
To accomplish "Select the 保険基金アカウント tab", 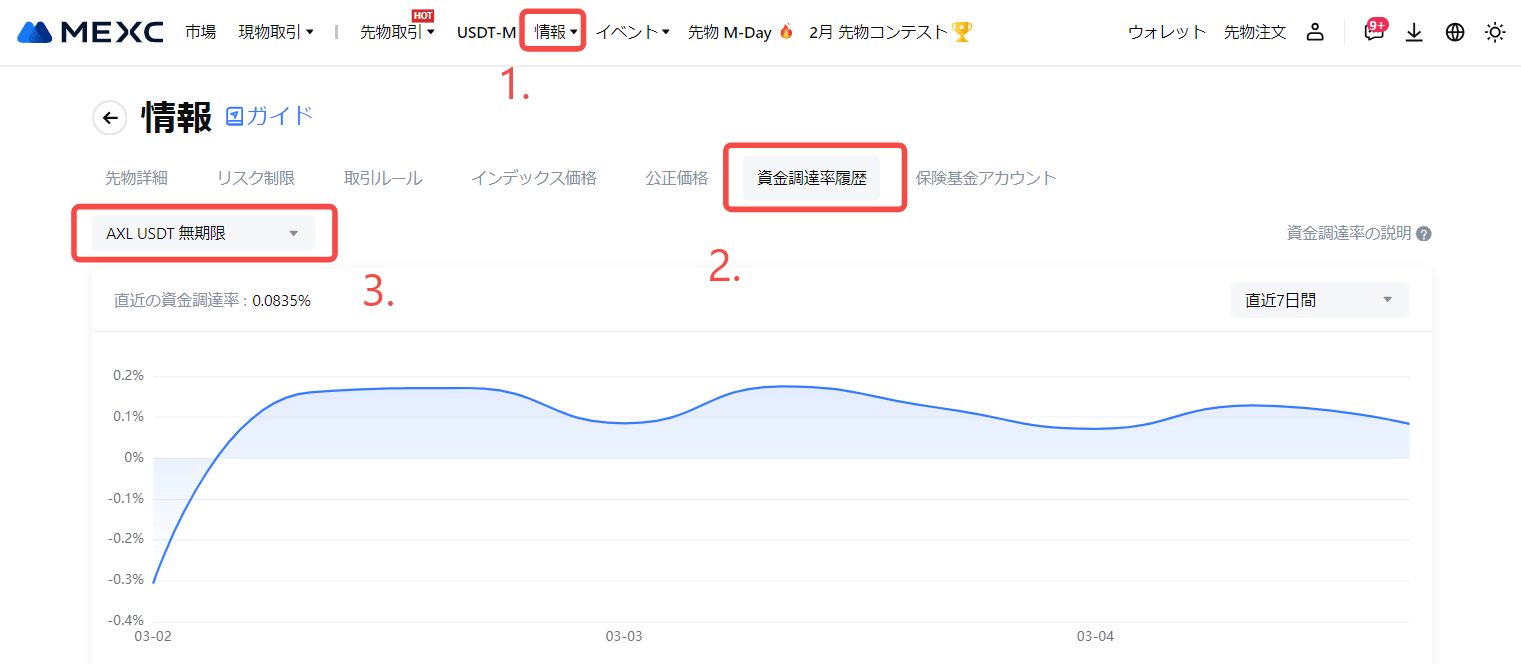I will coord(986,178).
